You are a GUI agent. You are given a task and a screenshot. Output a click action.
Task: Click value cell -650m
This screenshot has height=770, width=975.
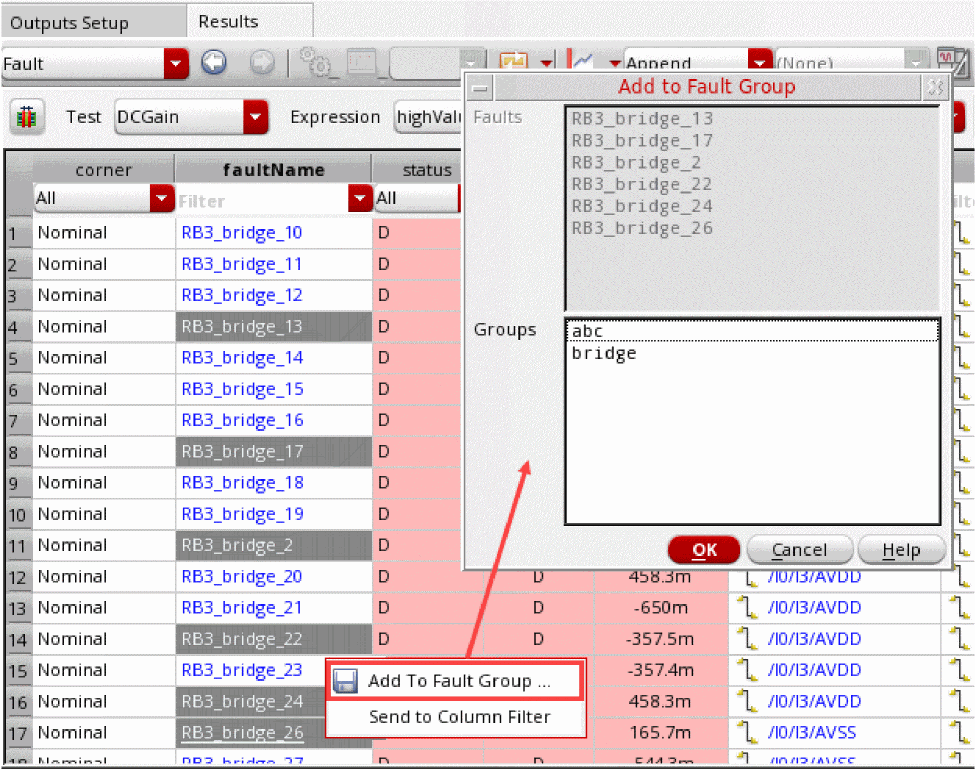pyautogui.click(x=660, y=608)
